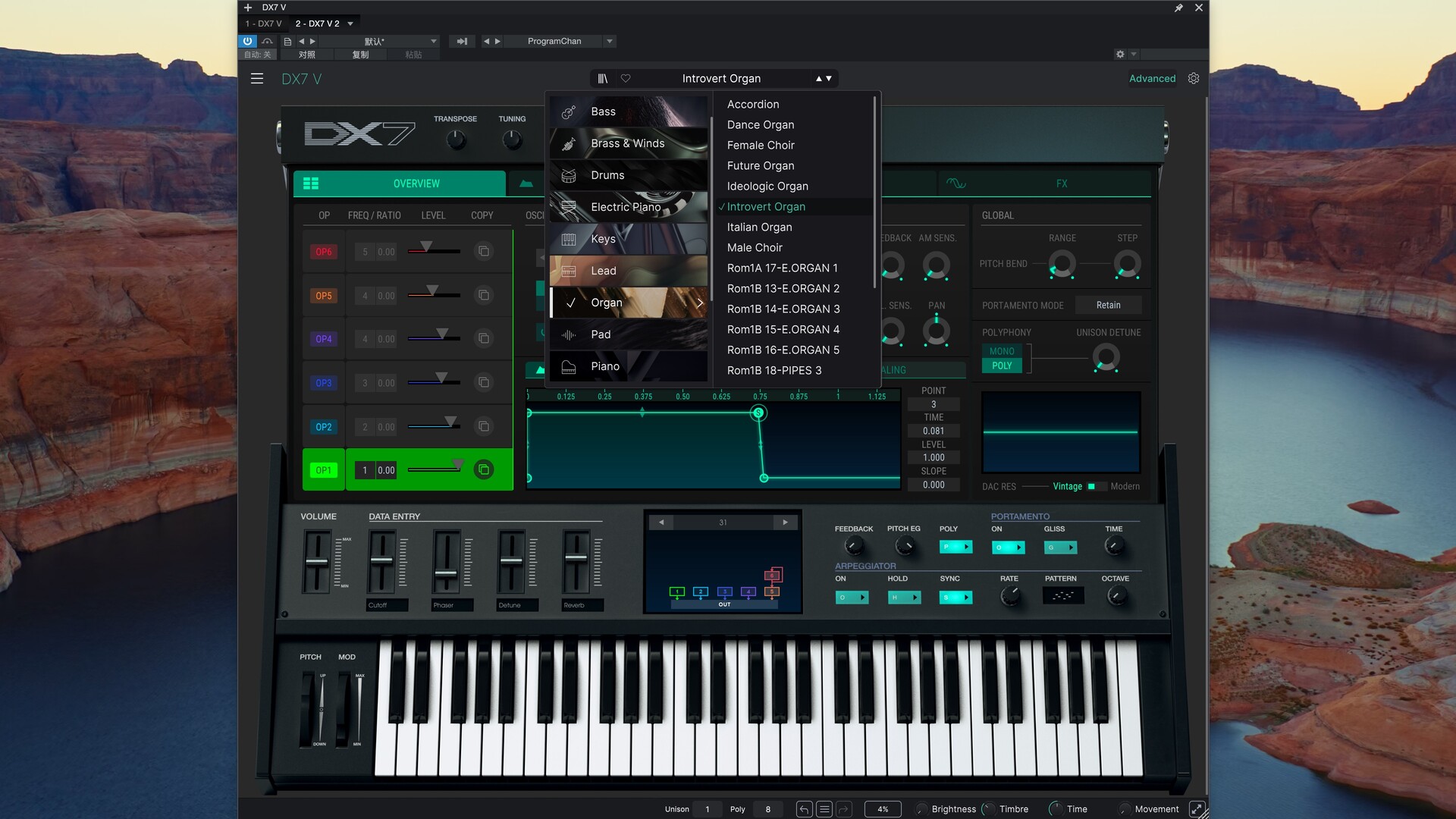Switch to the OVERVIEW tab
This screenshot has height=819, width=1456.
pos(400,184)
